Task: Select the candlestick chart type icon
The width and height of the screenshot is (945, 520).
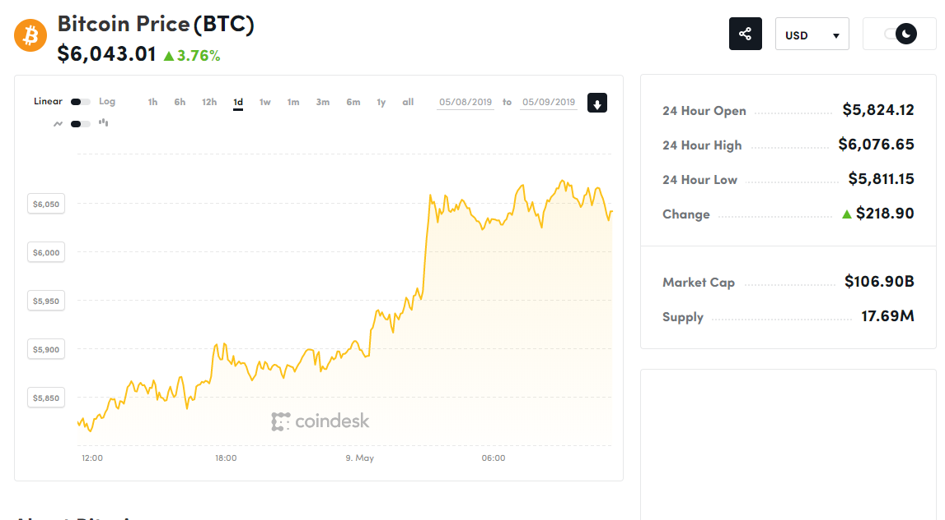Action: (x=104, y=123)
